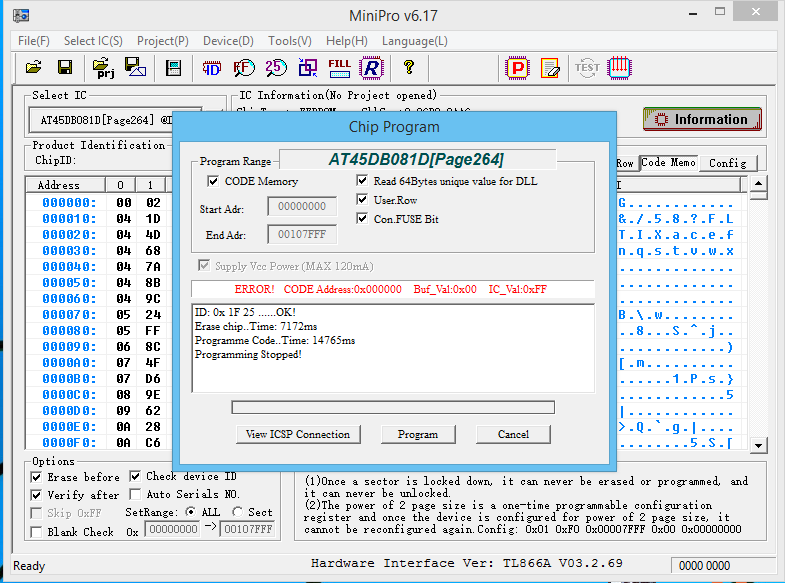Image resolution: width=785 pixels, height=583 pixels.
Task: Switch to the Config tab
Action: (x=727, y=163)
